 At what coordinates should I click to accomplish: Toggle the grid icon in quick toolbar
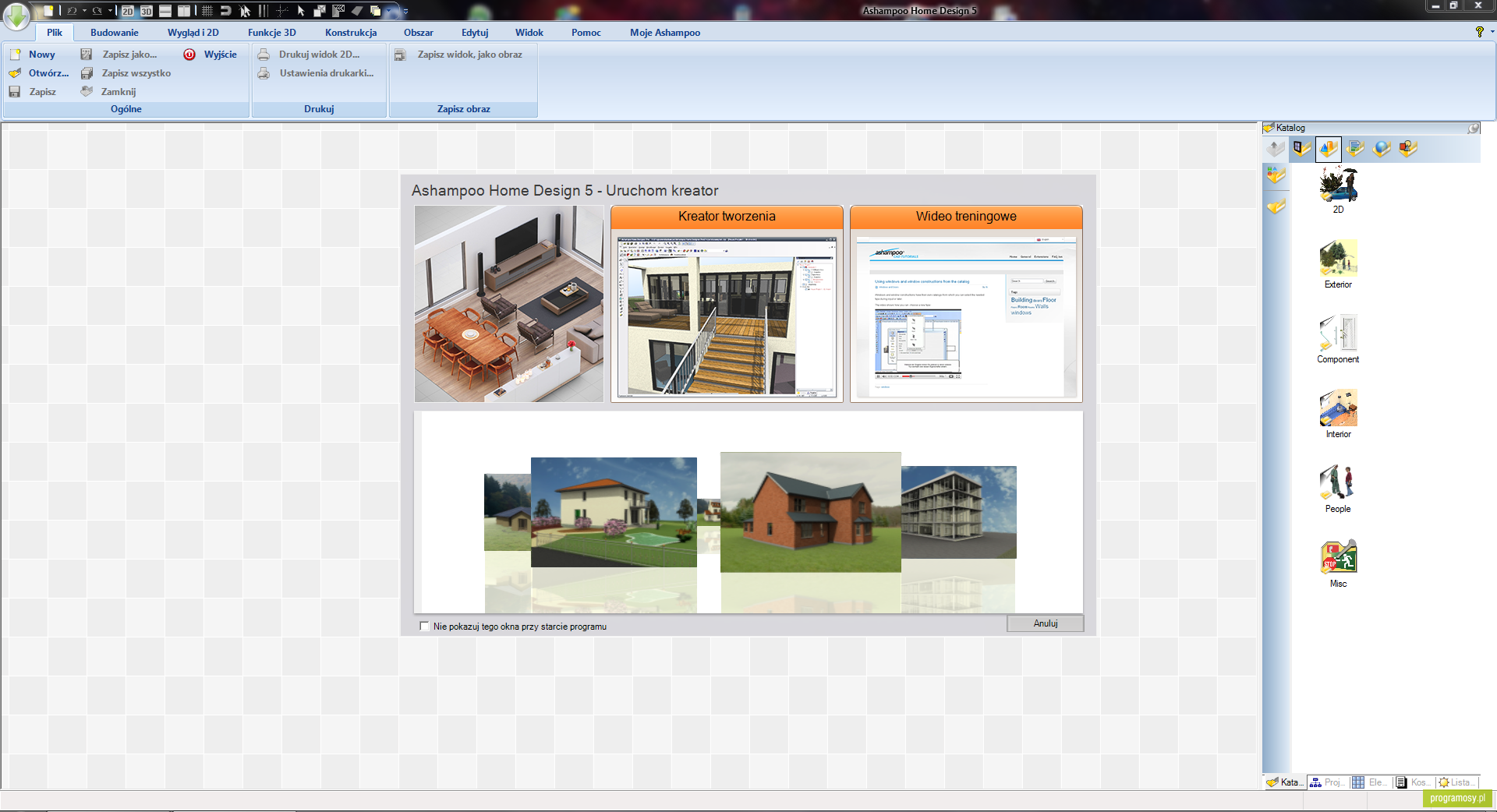point(207,11)
